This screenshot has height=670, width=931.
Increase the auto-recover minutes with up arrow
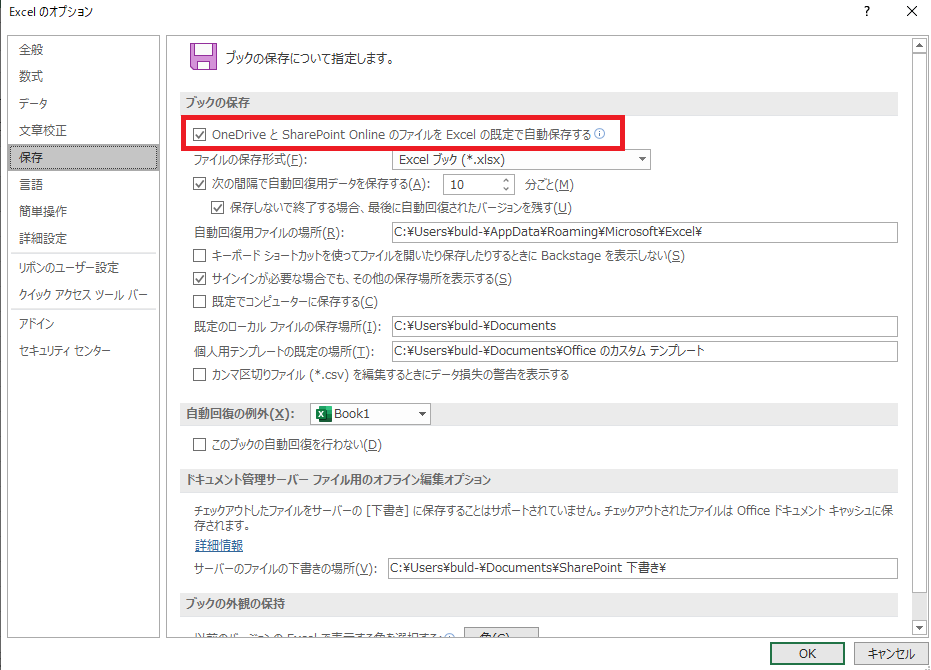pyautogui.click(x=506, y=180)
